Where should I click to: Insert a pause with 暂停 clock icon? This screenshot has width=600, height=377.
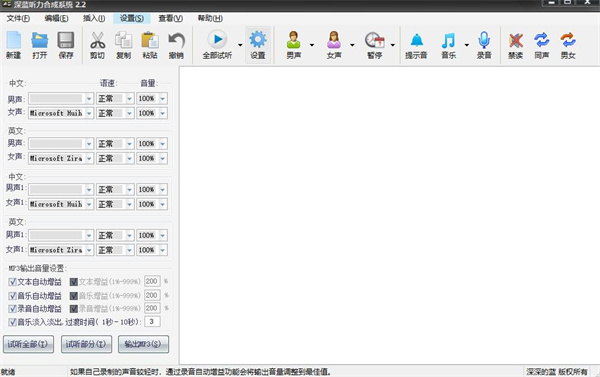pyautogui.click(x=375, y=45)
